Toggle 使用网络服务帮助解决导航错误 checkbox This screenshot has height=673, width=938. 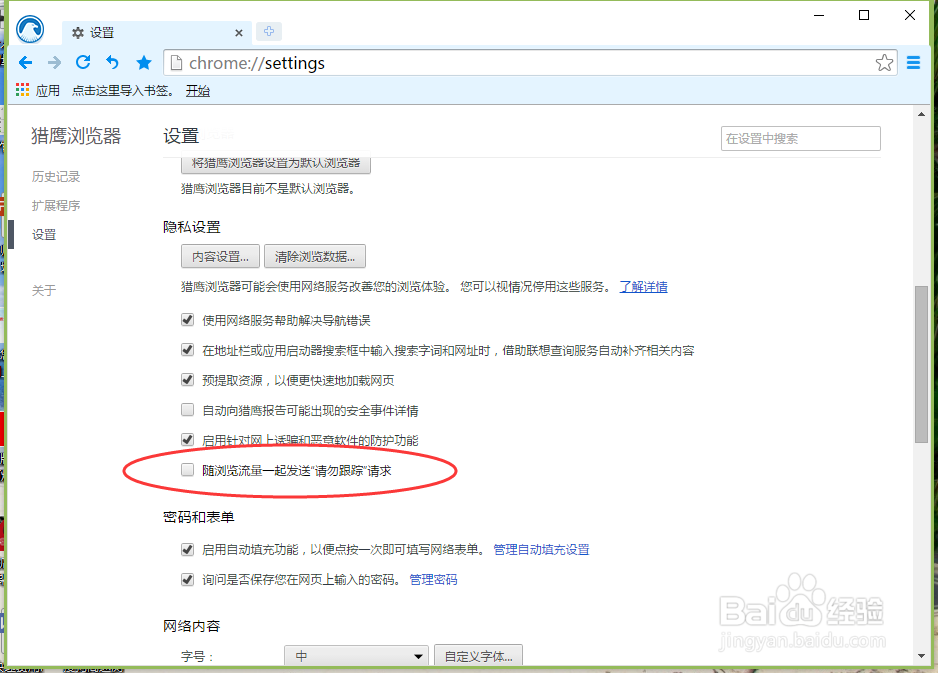point(187,320)
